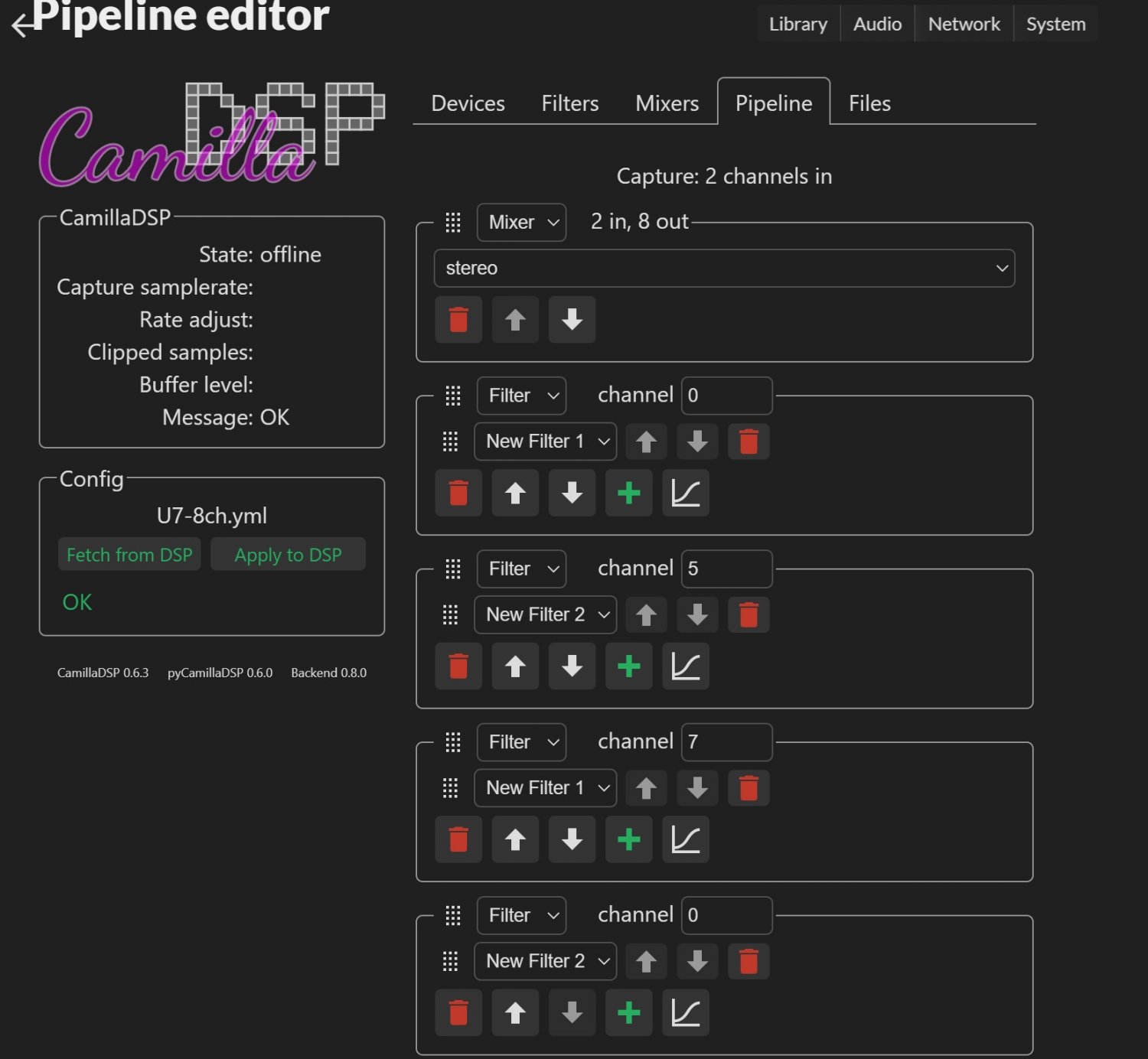Click the U7-8ch.yml config name
Screen dimensions: 1148x1059
[212, 516]
